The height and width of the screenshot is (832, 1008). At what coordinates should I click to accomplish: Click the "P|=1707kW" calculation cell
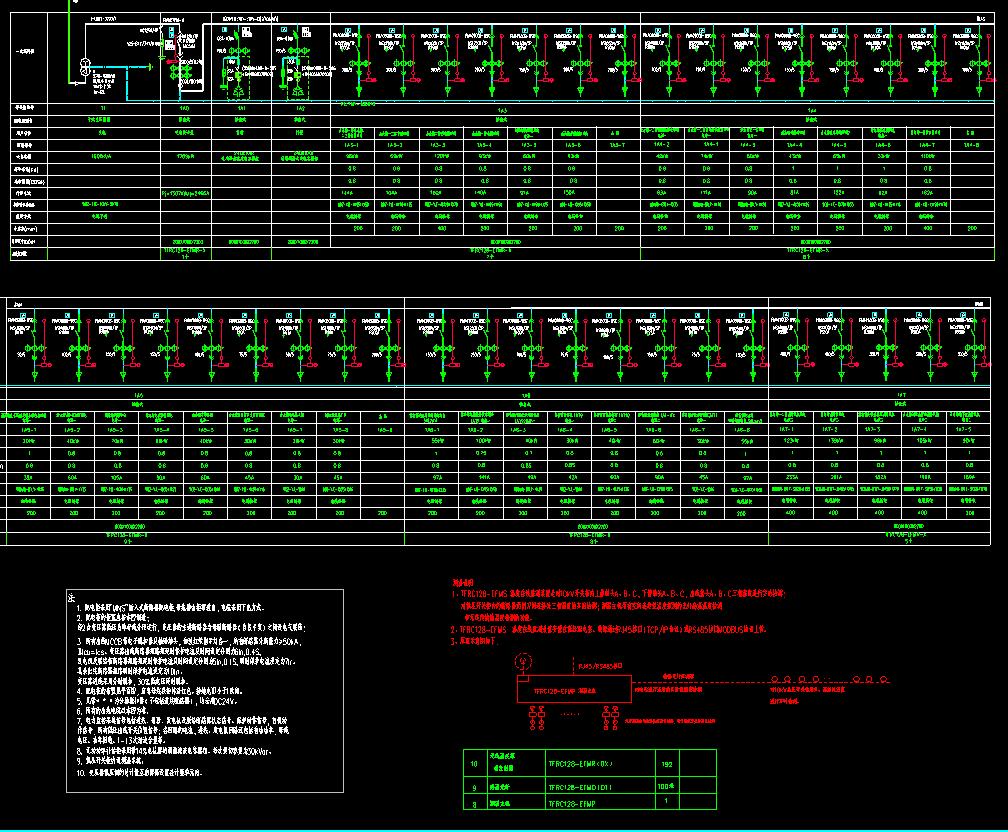186,193
